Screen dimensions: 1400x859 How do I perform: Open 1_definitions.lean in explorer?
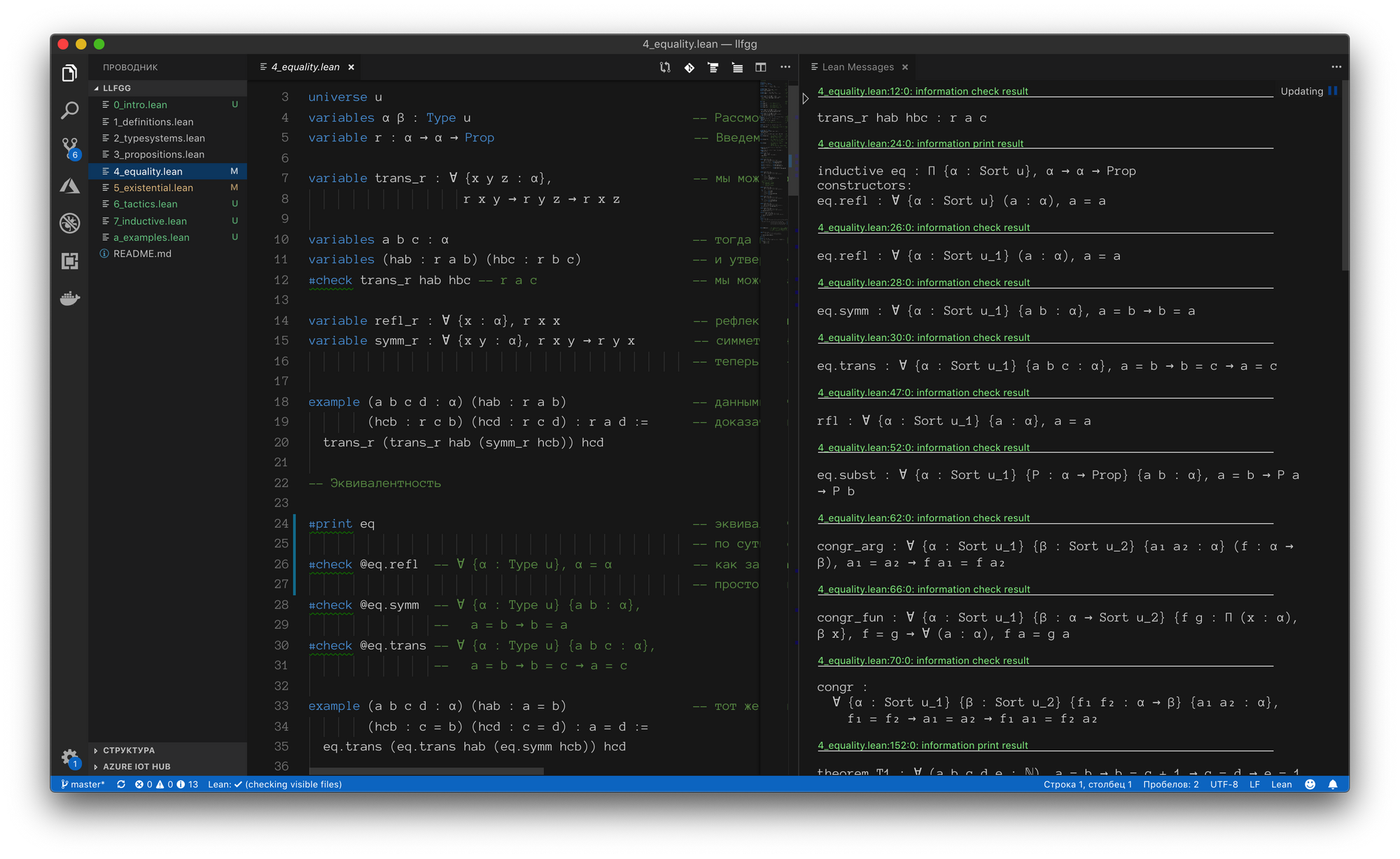click(167, 122)
